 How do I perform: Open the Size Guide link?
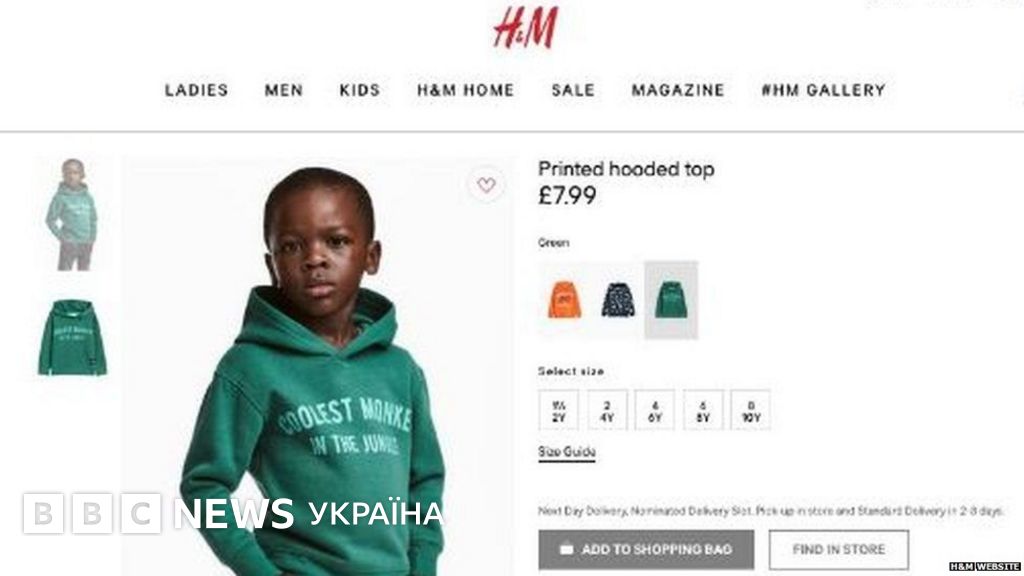567,452
